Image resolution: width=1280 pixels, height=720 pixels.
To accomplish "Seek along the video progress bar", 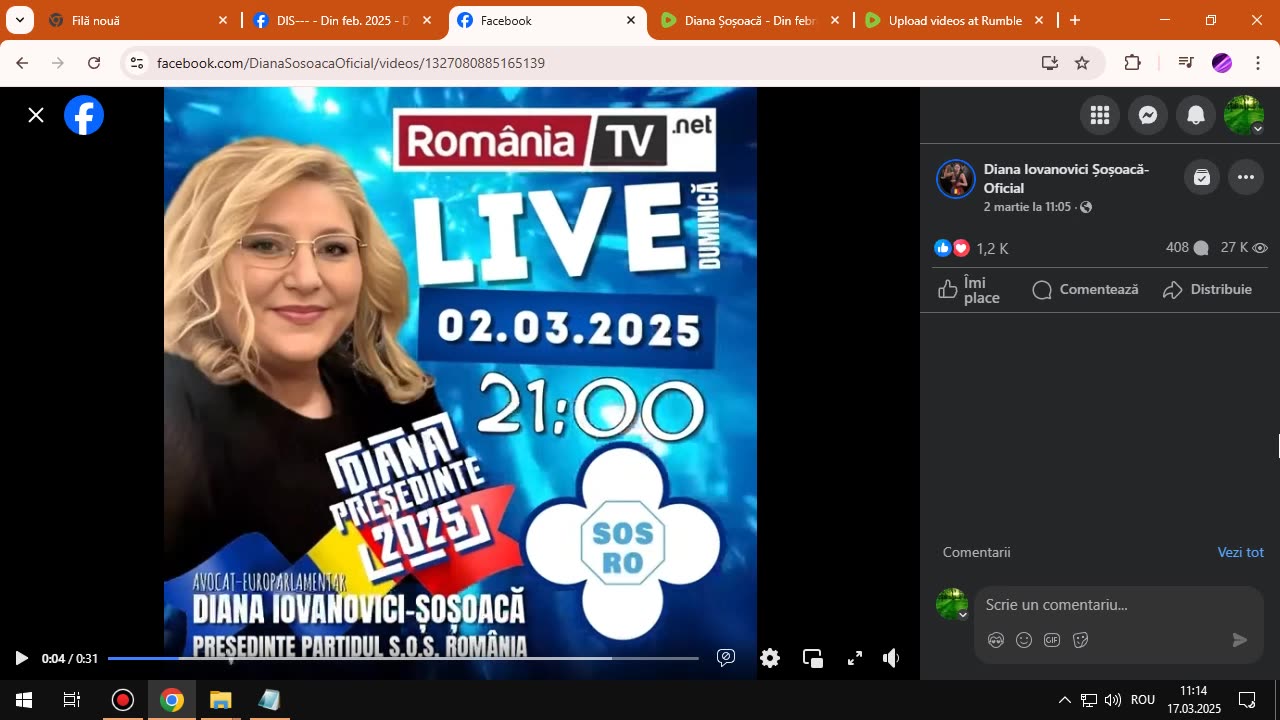I will coord(403,658).
